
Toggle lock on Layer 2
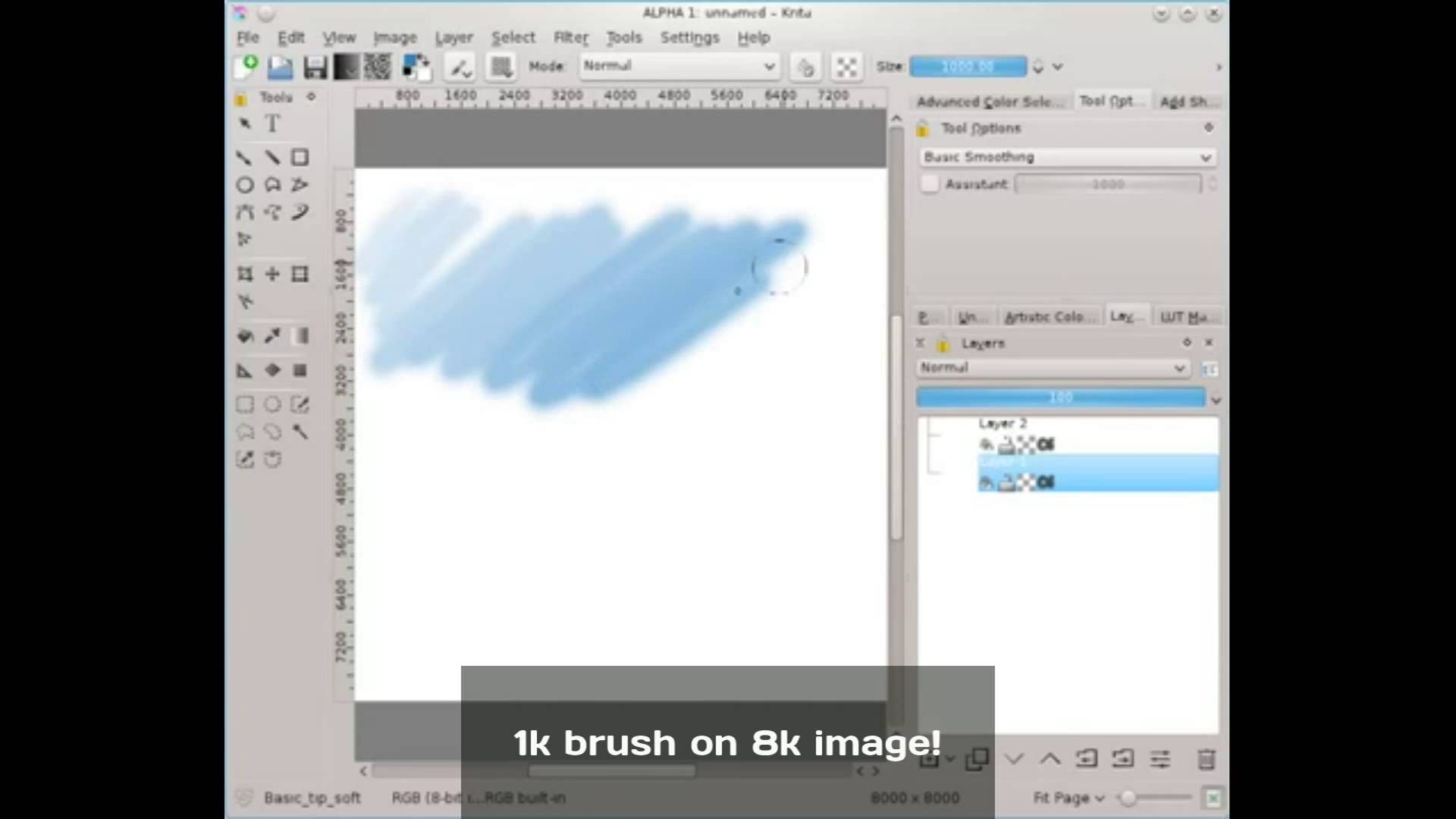(1006, 445)
